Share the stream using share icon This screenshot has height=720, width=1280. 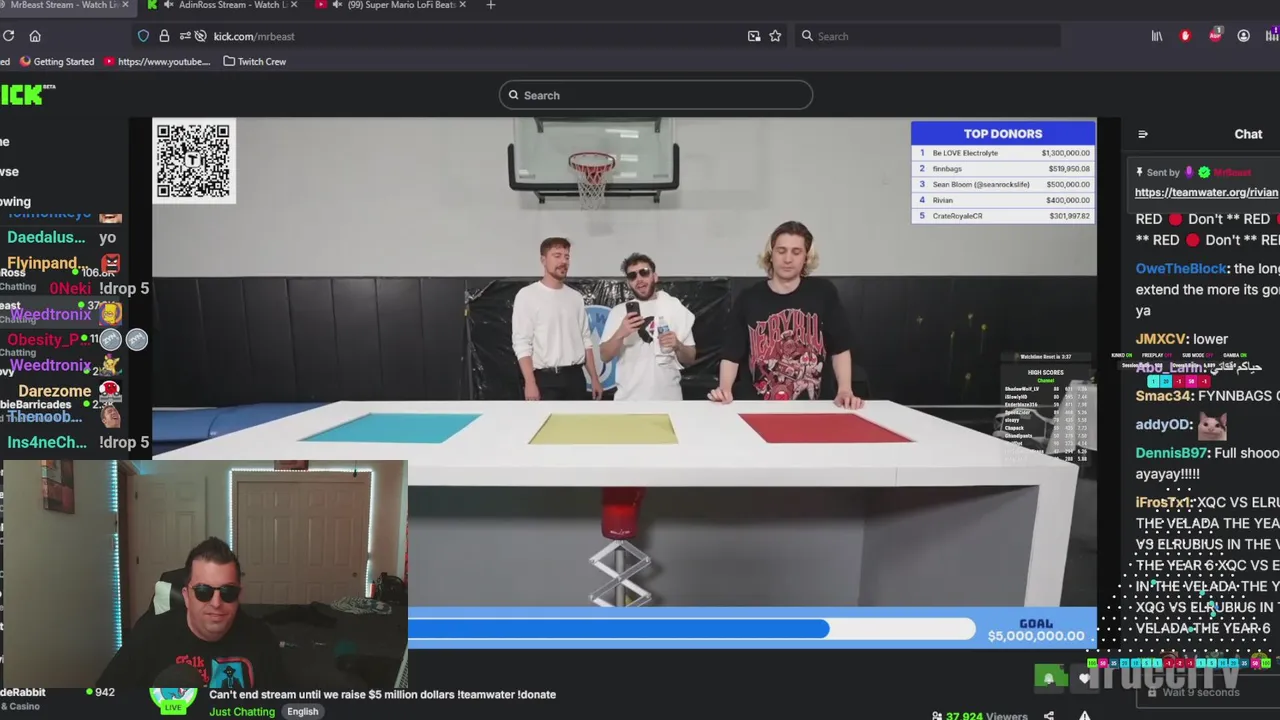pos(1048,715)
